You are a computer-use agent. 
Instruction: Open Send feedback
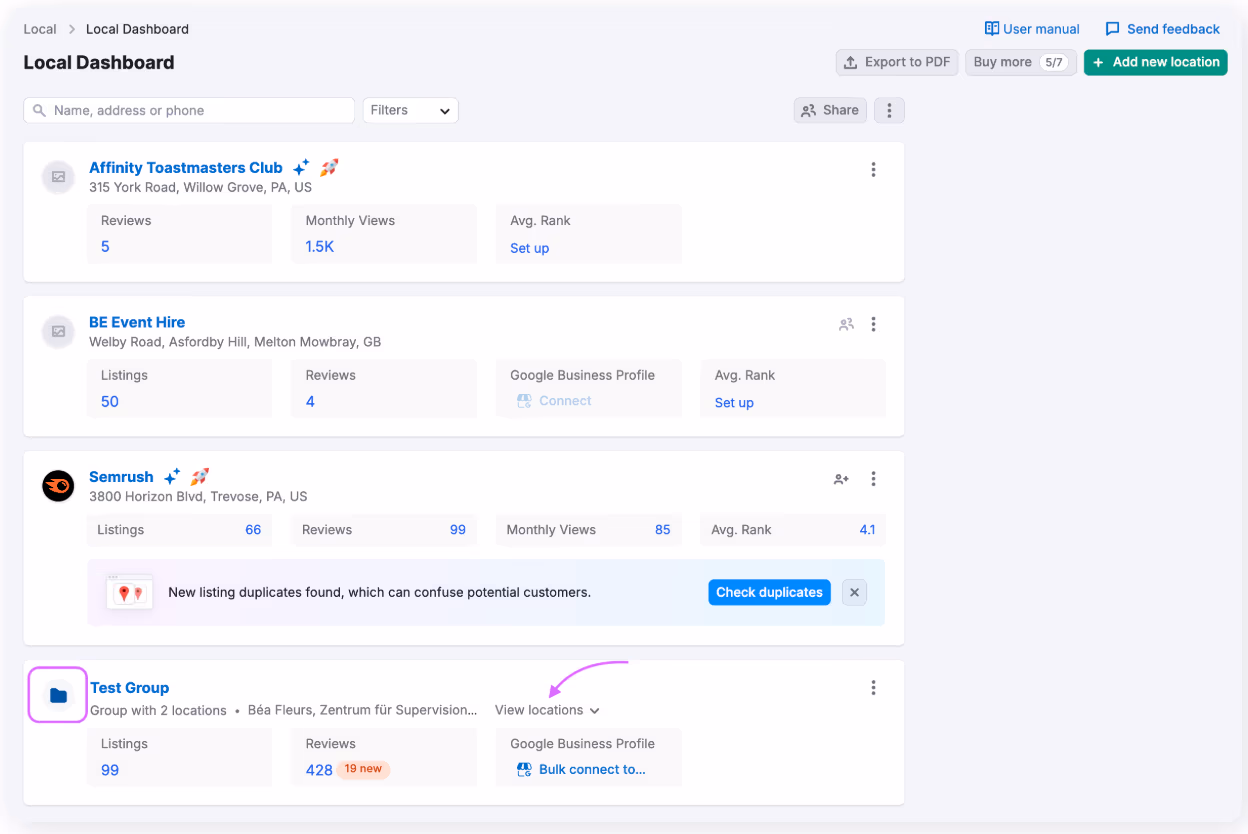pos(1162,29)
